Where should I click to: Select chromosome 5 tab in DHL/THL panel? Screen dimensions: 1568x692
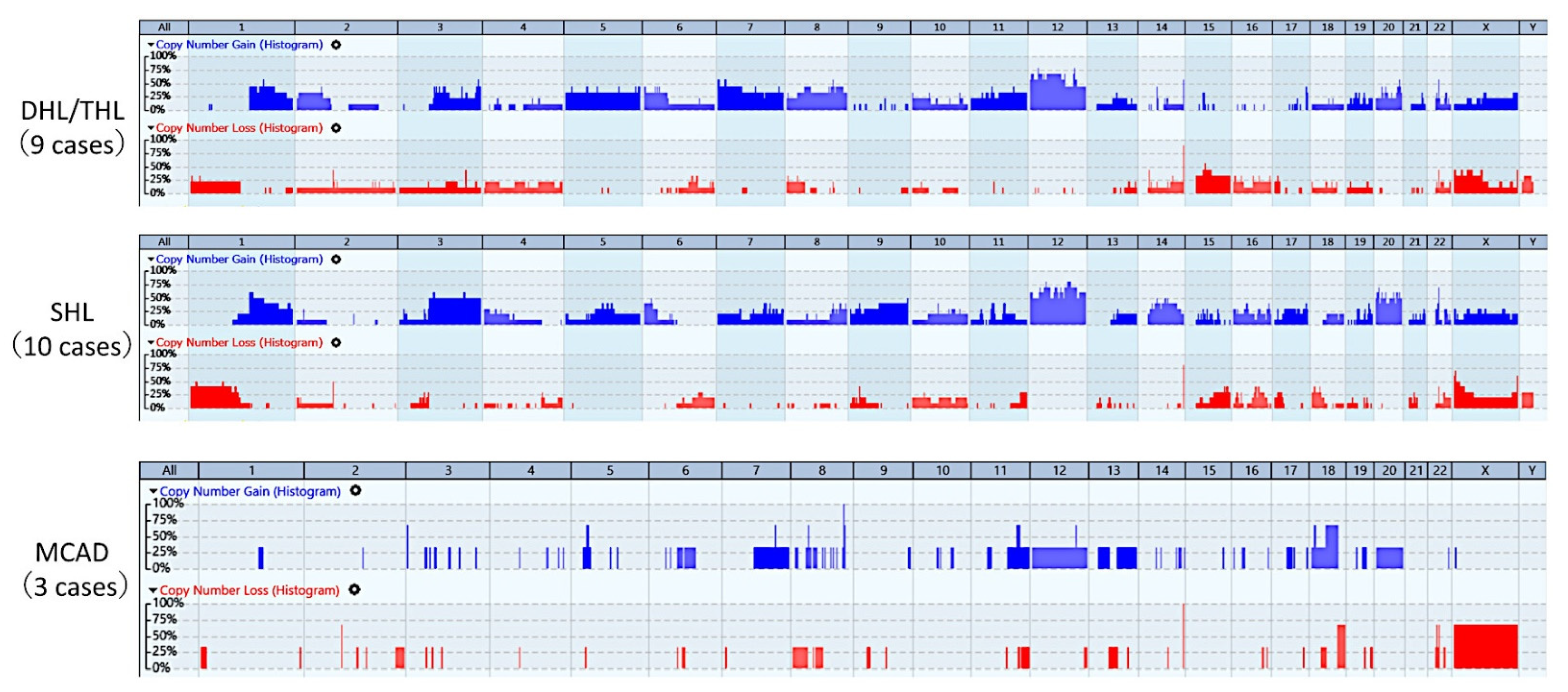[x=602, y=27]
